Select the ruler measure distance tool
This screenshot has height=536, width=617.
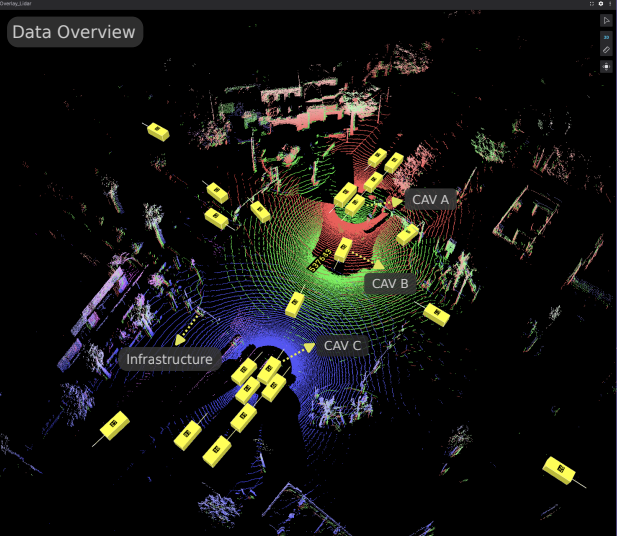point(606,49)
